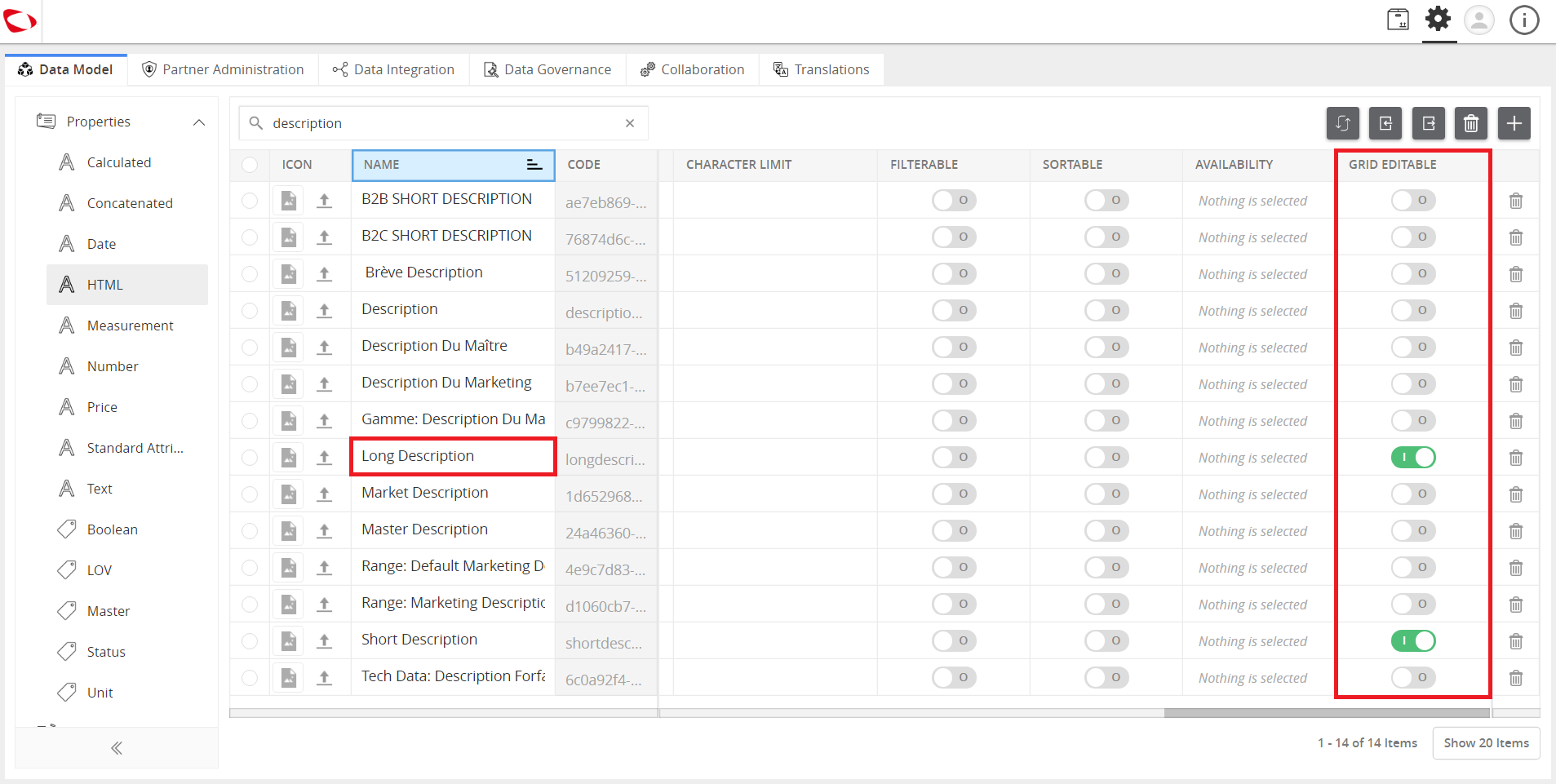Switch to Translations tab
The width and height of the screenshot is (1556, 784).
[x=822, y=69]
